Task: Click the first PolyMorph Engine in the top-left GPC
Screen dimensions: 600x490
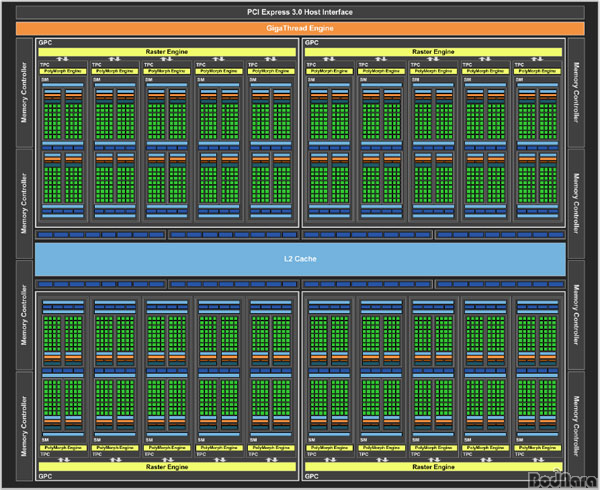Action: (62, 72)
